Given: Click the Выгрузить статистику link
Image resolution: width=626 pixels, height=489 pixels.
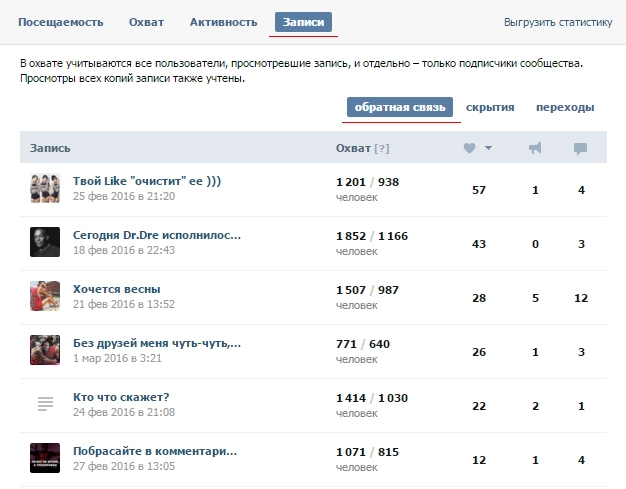Looking at the screenshot, I should (558, 22).
